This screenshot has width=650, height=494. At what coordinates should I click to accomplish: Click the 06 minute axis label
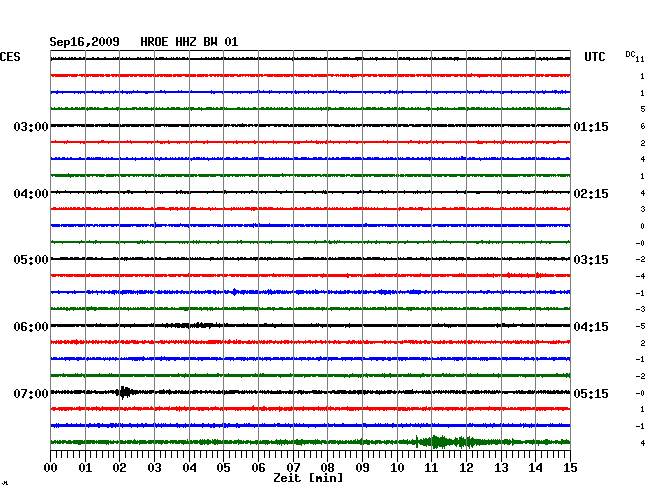(x=258, y=468)
